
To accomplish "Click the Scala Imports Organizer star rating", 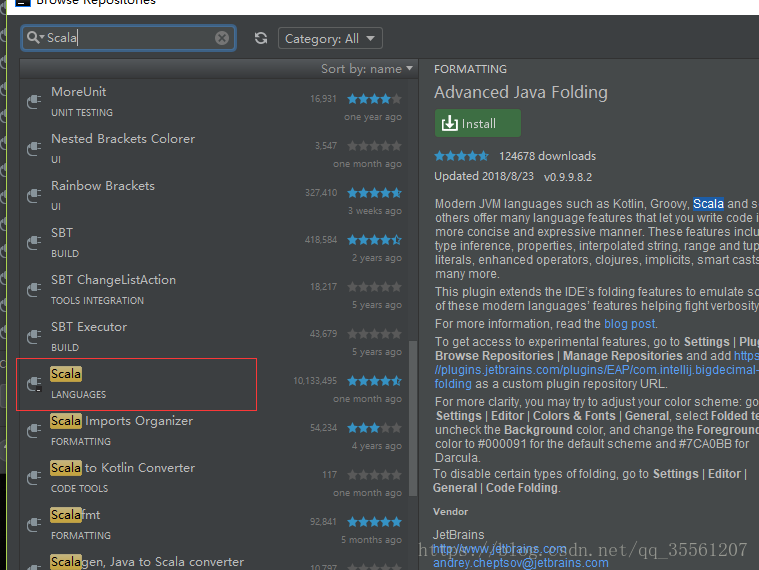I will [374, 428].
